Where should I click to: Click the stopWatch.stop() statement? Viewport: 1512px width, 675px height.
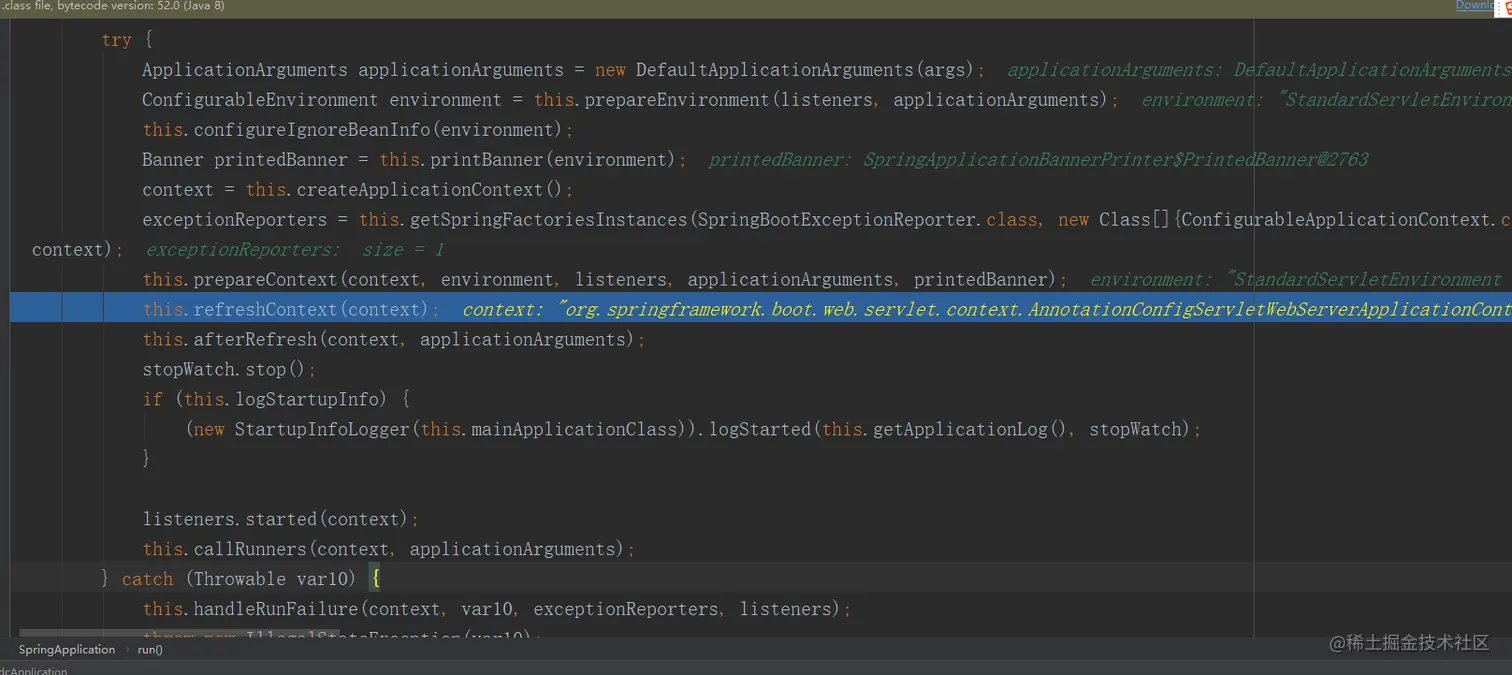[x=229, y=370]
